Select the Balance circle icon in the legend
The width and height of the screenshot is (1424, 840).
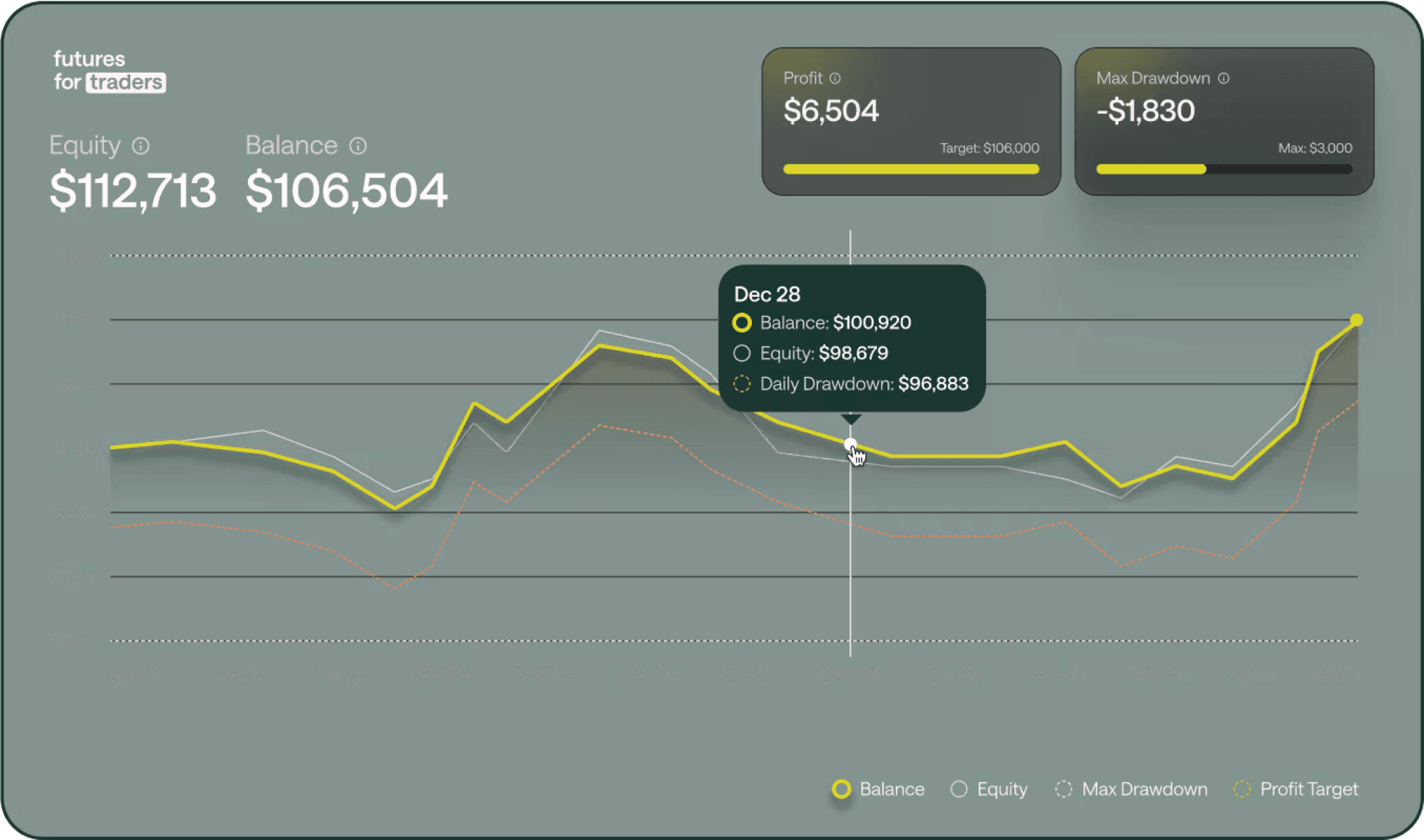pos(842,789)
